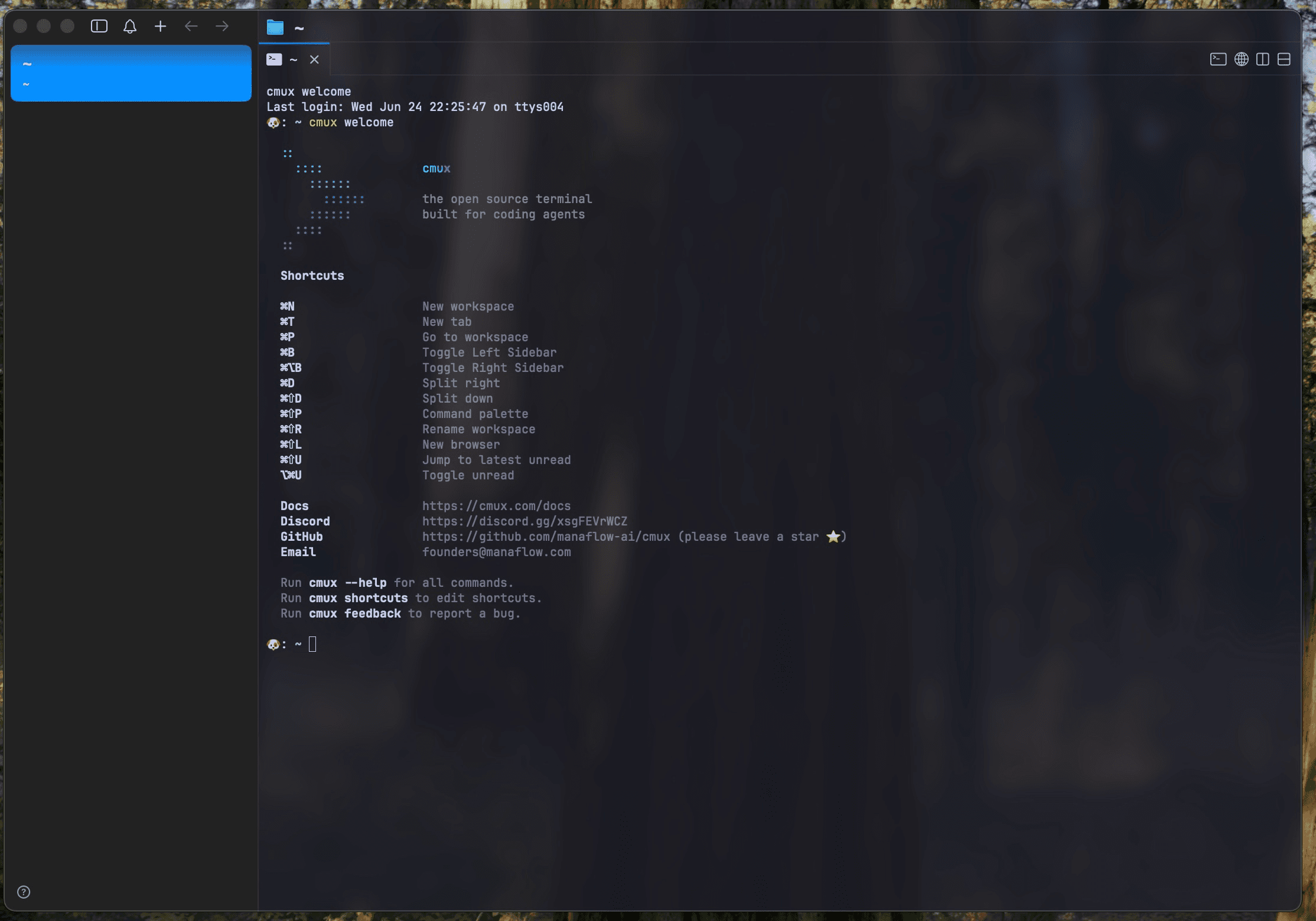The image size is (1316, 921).
Task: Click 'Command palette' text
Action: 475,414
